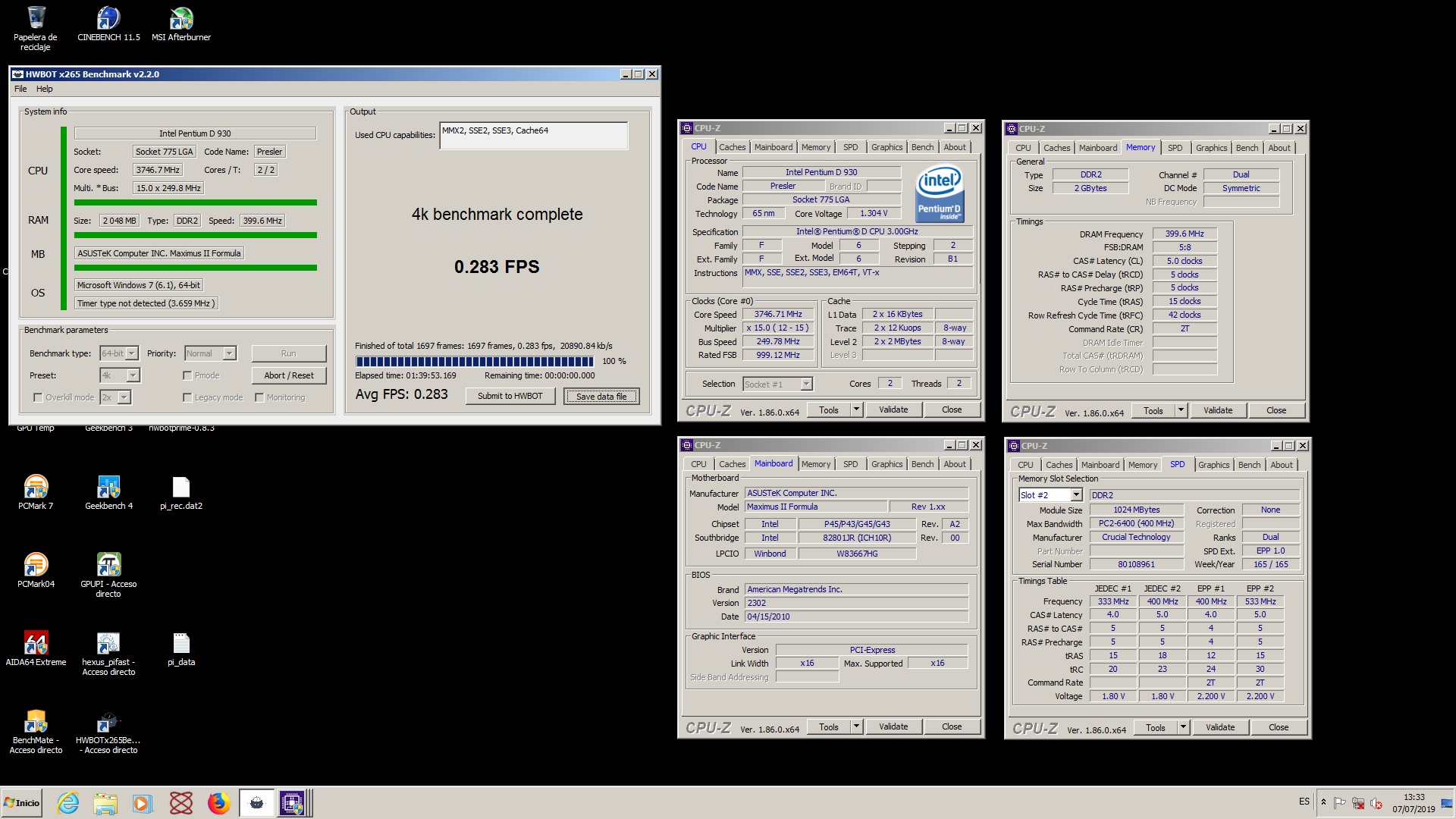Expand Tools arrow in CPU tab window

[856, 409]
